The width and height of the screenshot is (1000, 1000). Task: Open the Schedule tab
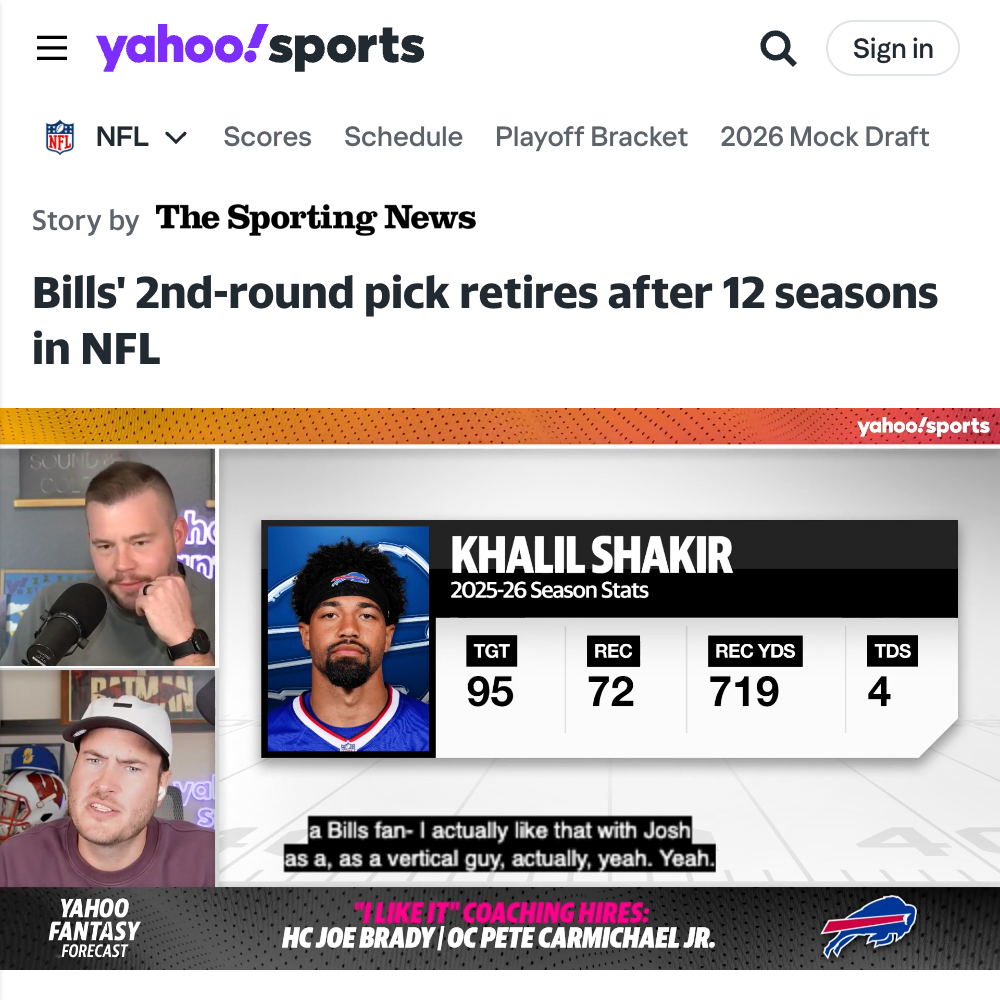[x=403, y=136]
